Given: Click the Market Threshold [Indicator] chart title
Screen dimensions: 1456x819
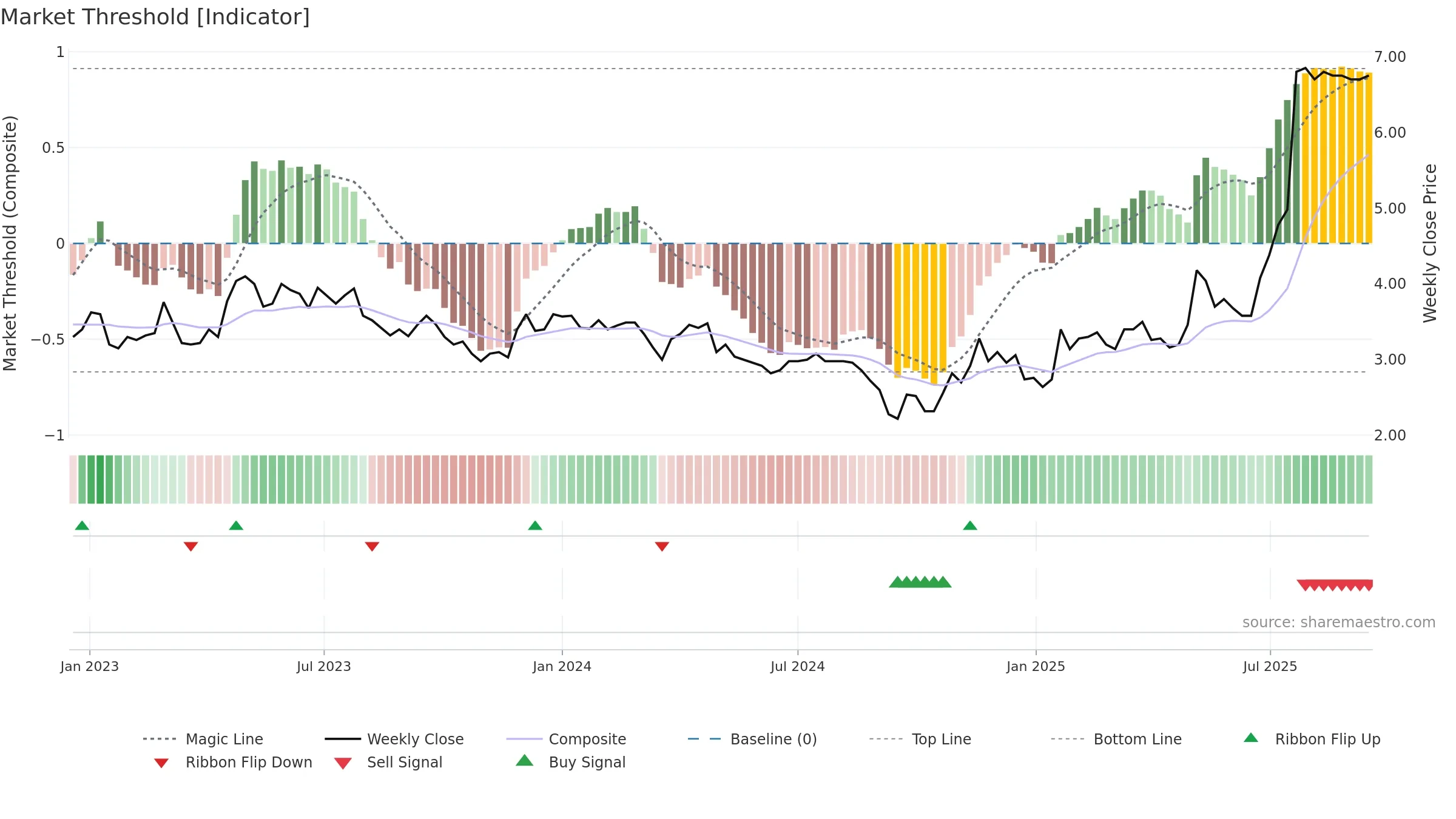Looking at the screenshot, I should coord(155,17).
